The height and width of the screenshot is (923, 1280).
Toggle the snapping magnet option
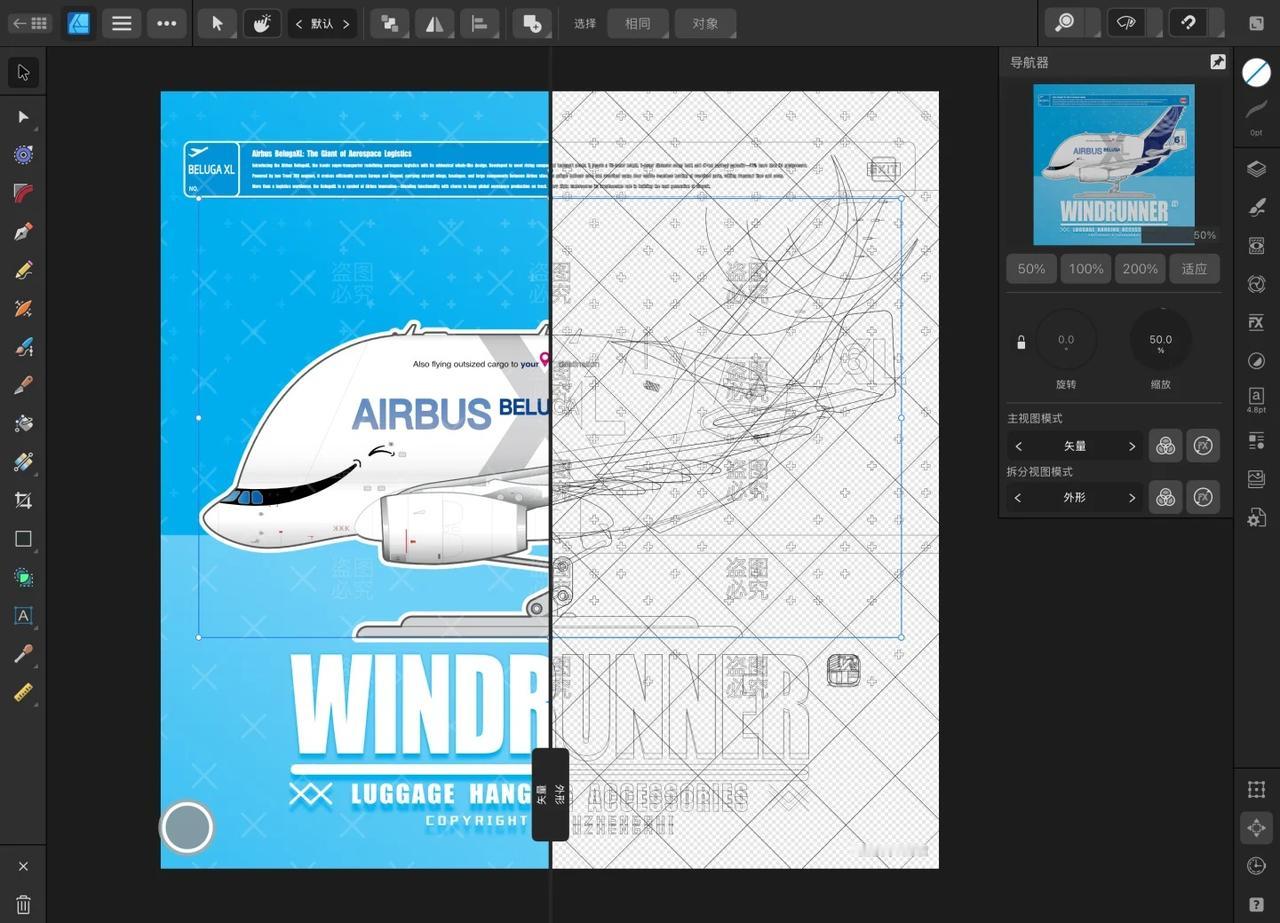1188,23
